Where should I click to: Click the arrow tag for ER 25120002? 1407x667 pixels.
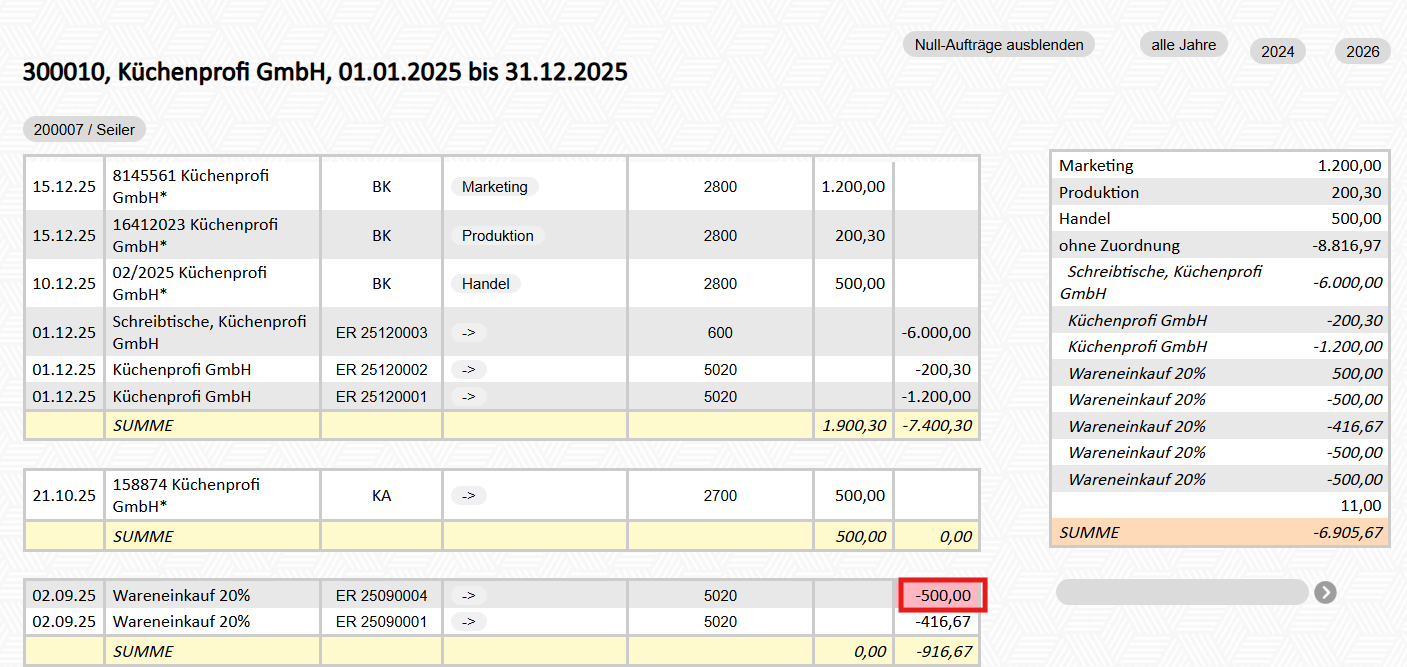[x=468, y=370]
